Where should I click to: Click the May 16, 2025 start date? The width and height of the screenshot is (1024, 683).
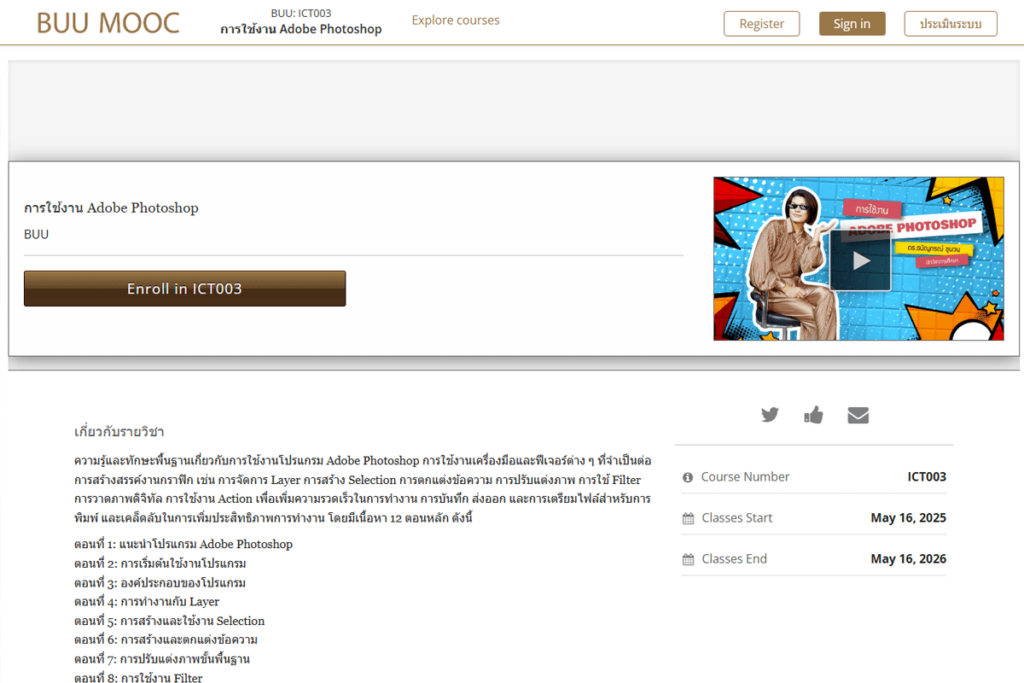[908, 518]
